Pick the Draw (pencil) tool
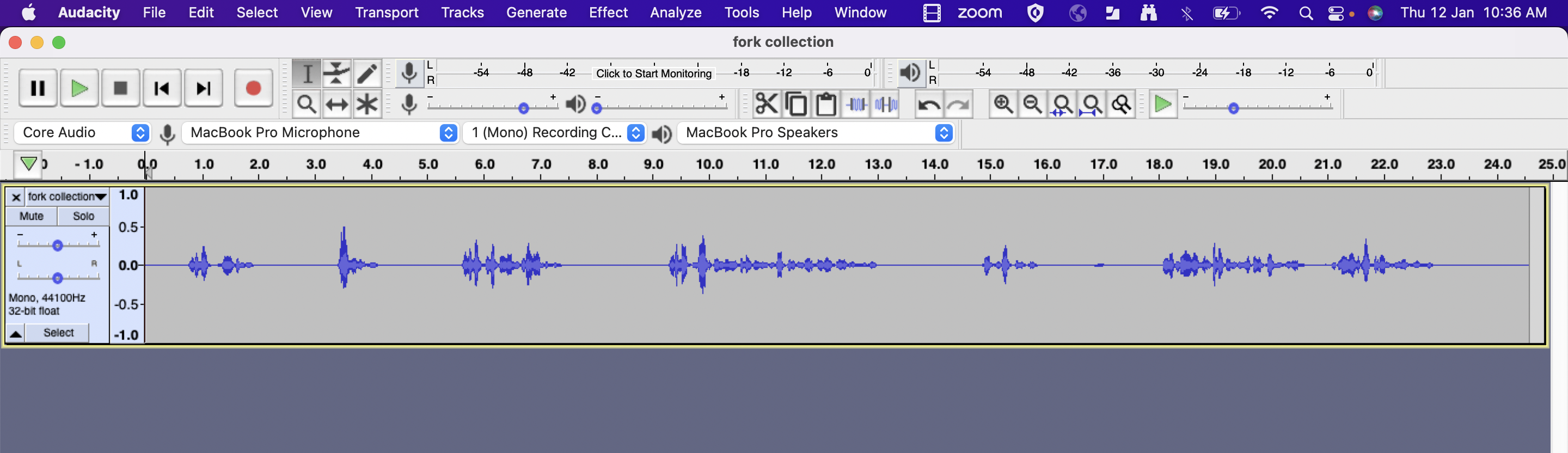 pos(366,74)
